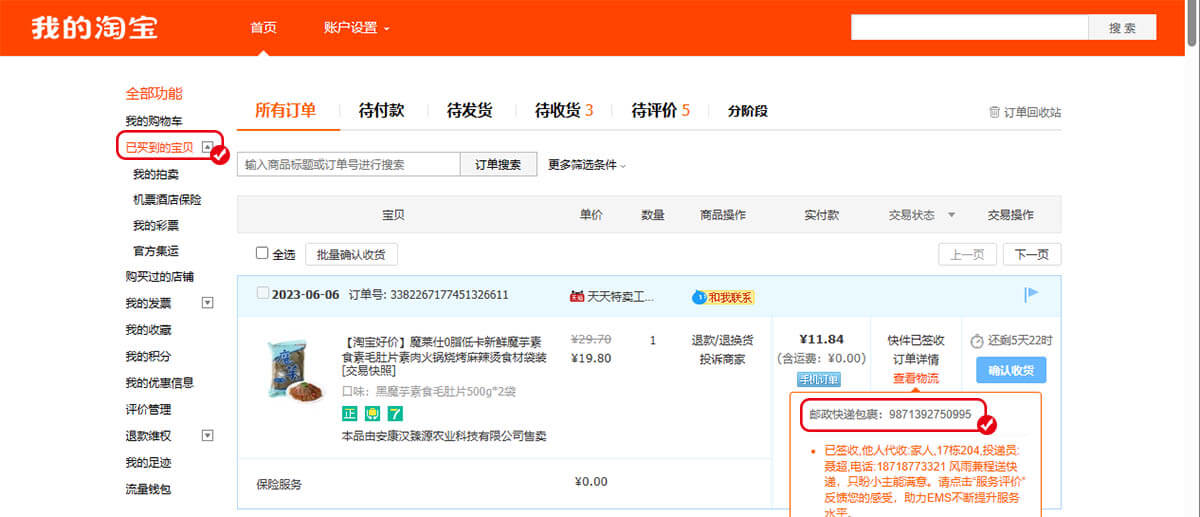This screenshot has width=1200, height=517.
Task: Click the Tmall shop icon beside 天天特卖工
Action: tap(576, 296)
